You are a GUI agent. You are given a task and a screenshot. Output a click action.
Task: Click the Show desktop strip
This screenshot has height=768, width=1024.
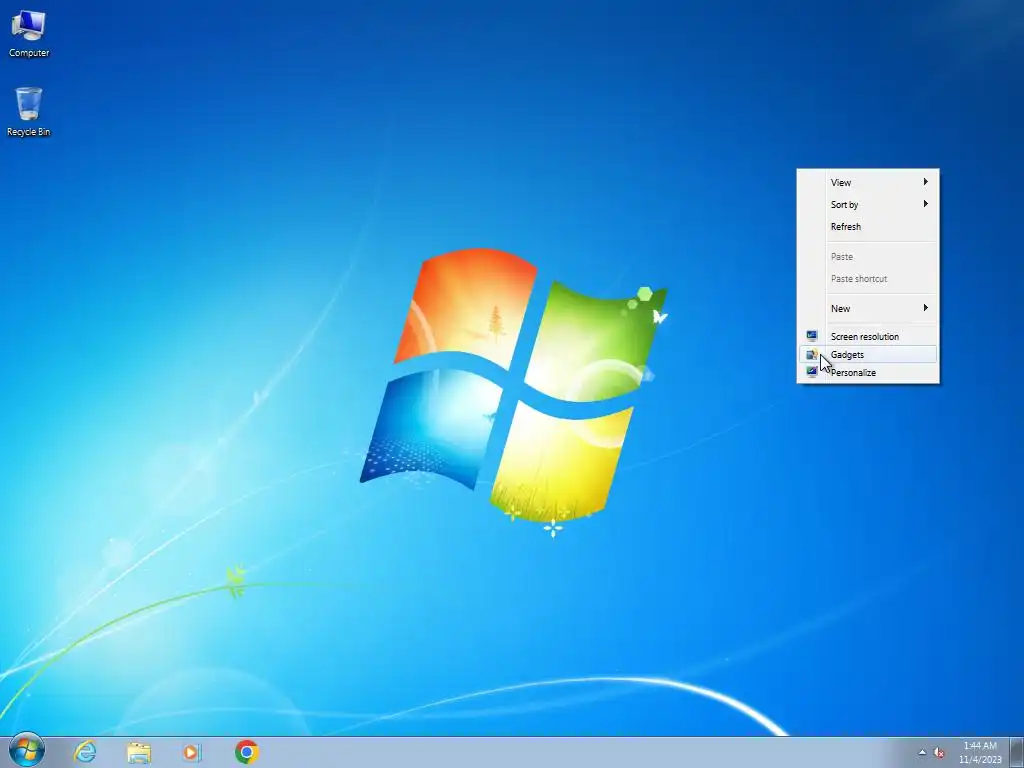(x=1017, y=752)
